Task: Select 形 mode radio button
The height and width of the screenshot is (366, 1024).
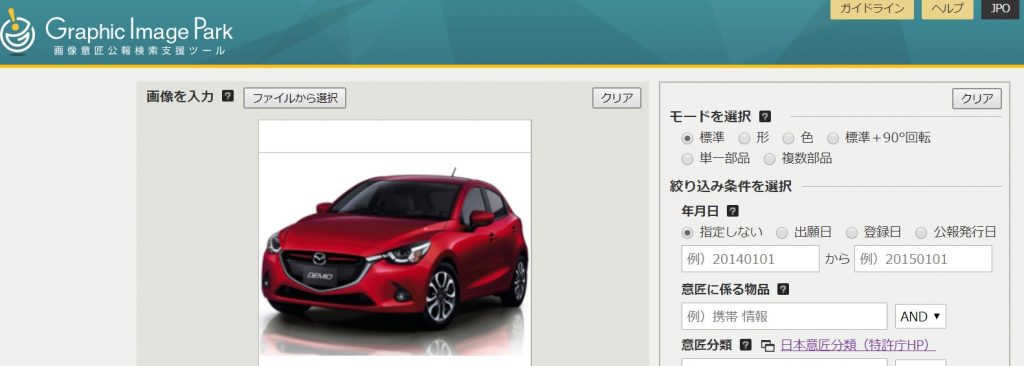Action: point(744,138)
